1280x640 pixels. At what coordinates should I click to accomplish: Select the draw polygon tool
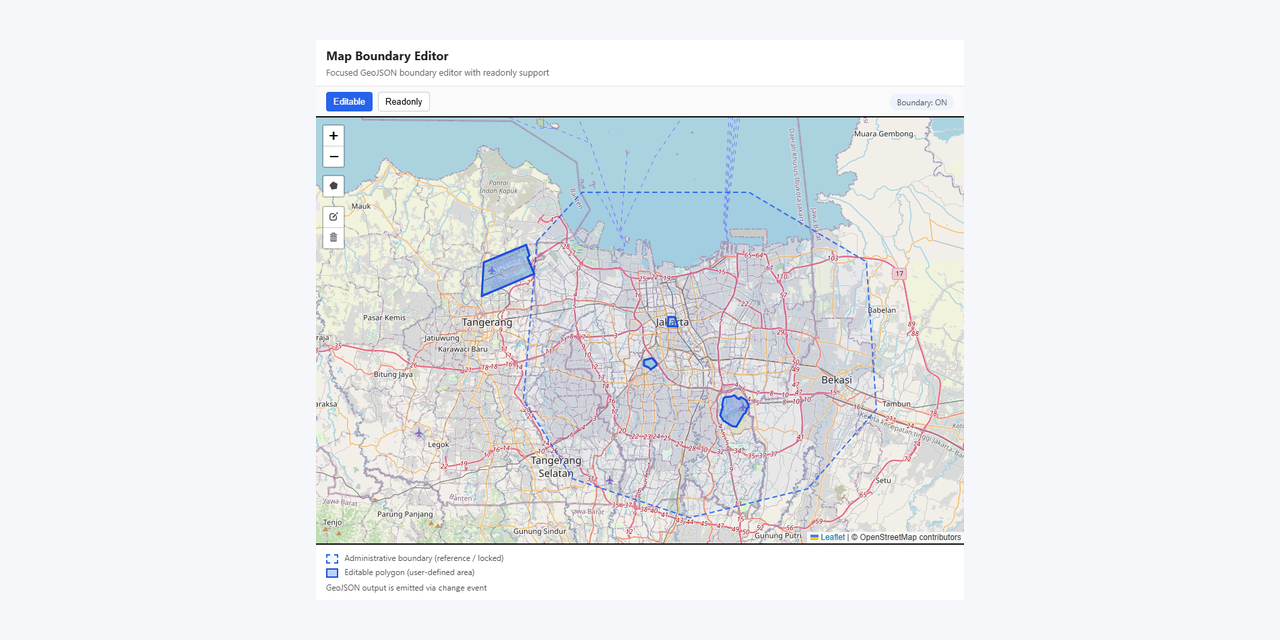point(333,186)
